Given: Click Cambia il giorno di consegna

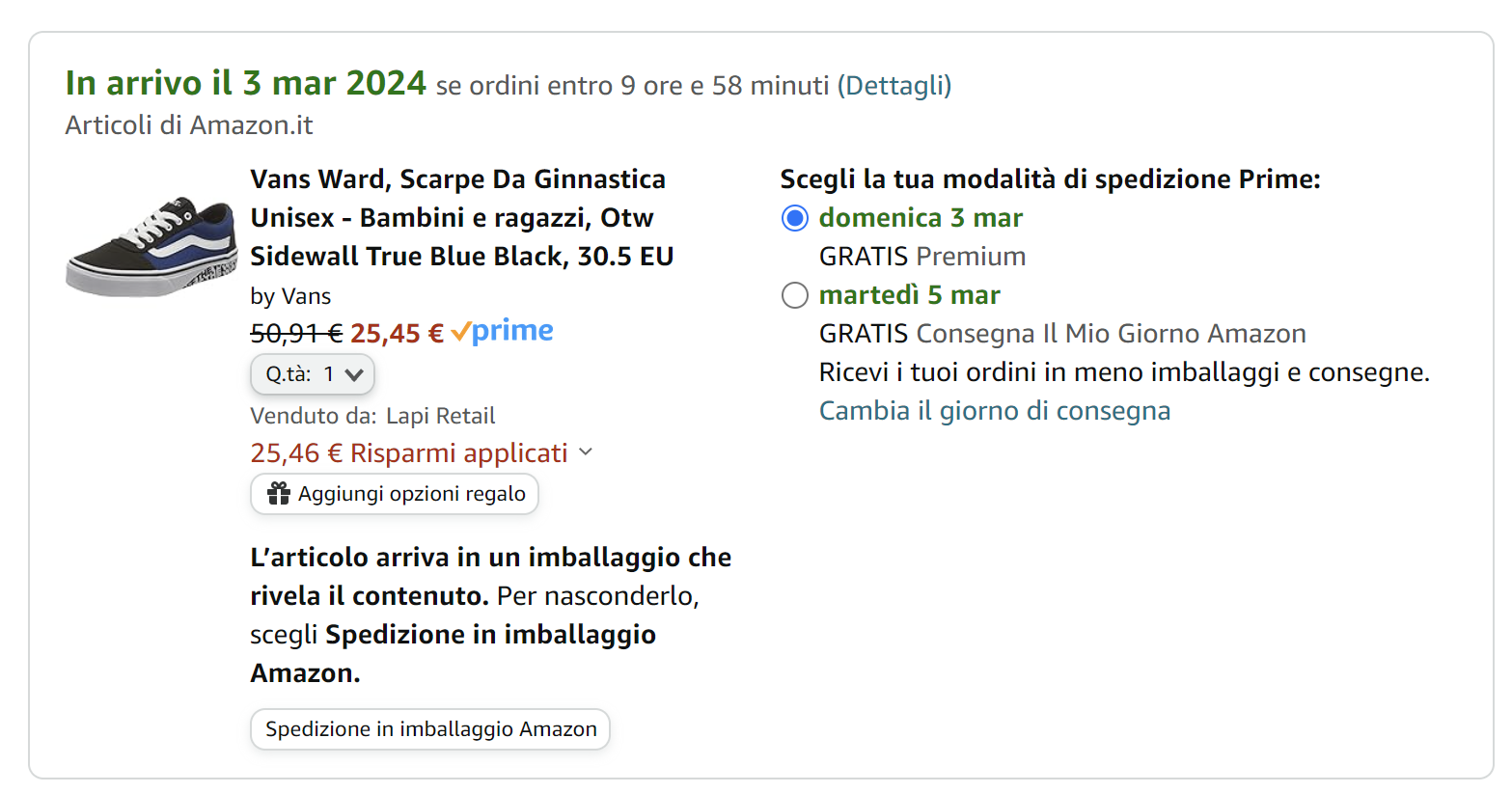Looking at the screenshot, I should pyautogui.click(x=995, y=410).
